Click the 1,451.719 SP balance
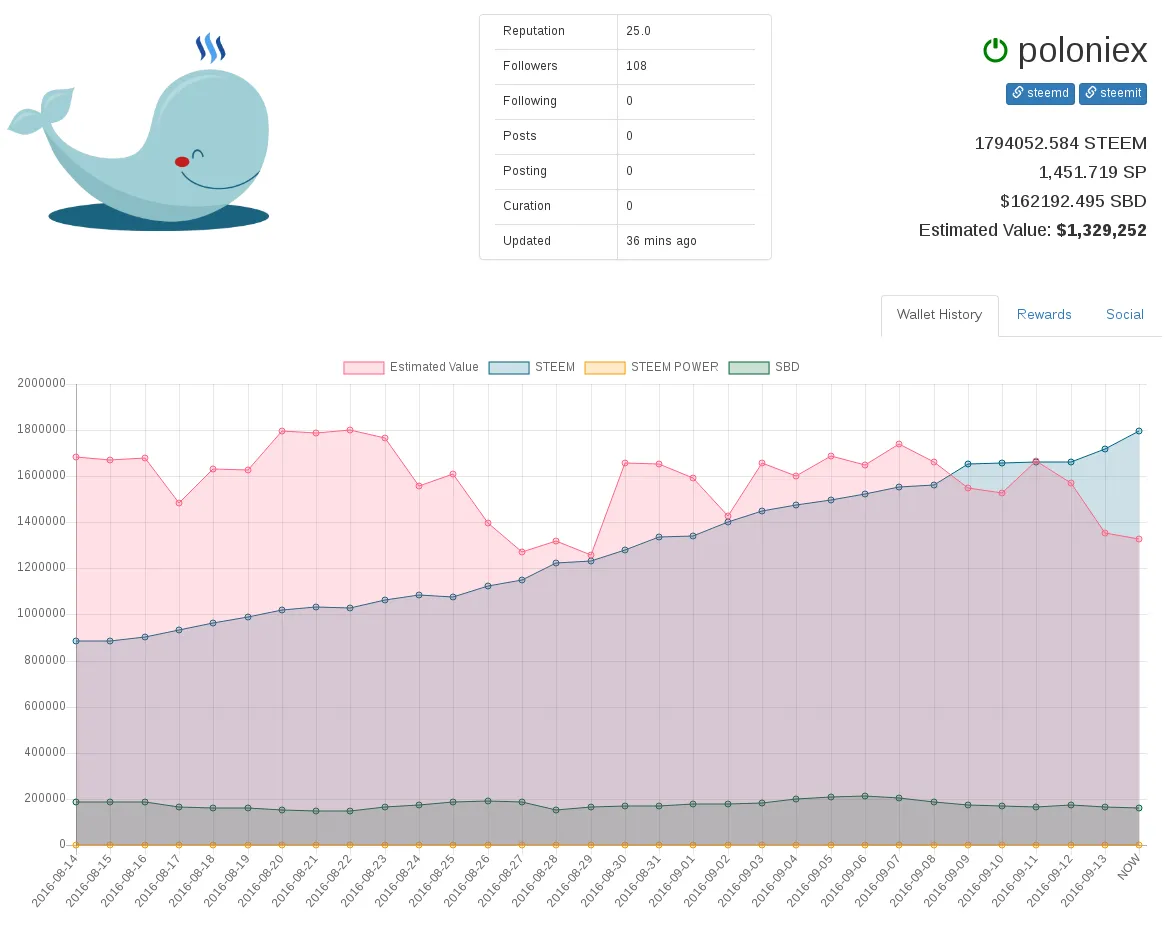 pyautogui.click(x=1093, y=173)
